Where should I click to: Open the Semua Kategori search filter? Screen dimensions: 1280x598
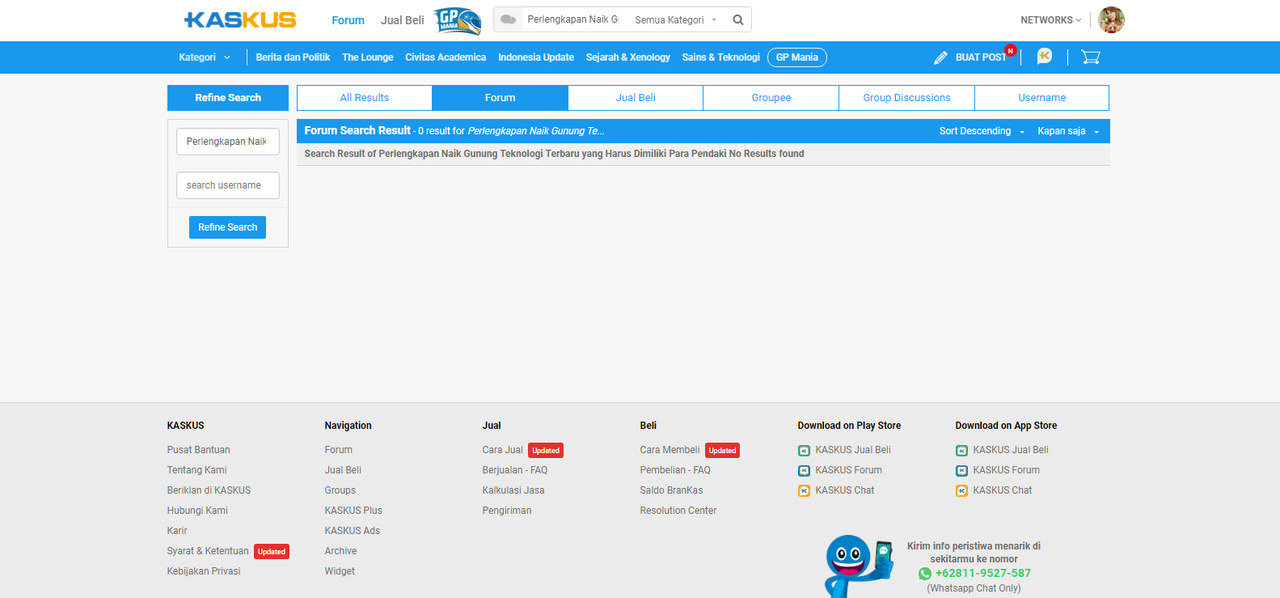coord(676,20)
